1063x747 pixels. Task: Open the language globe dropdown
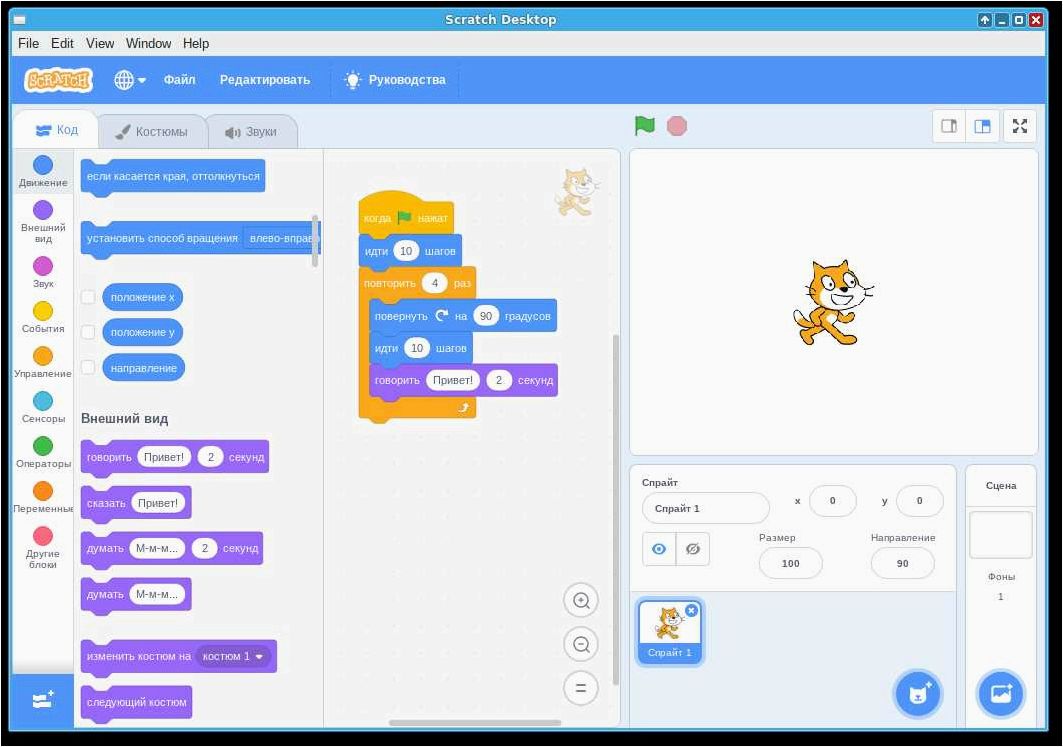pos(129,80)
